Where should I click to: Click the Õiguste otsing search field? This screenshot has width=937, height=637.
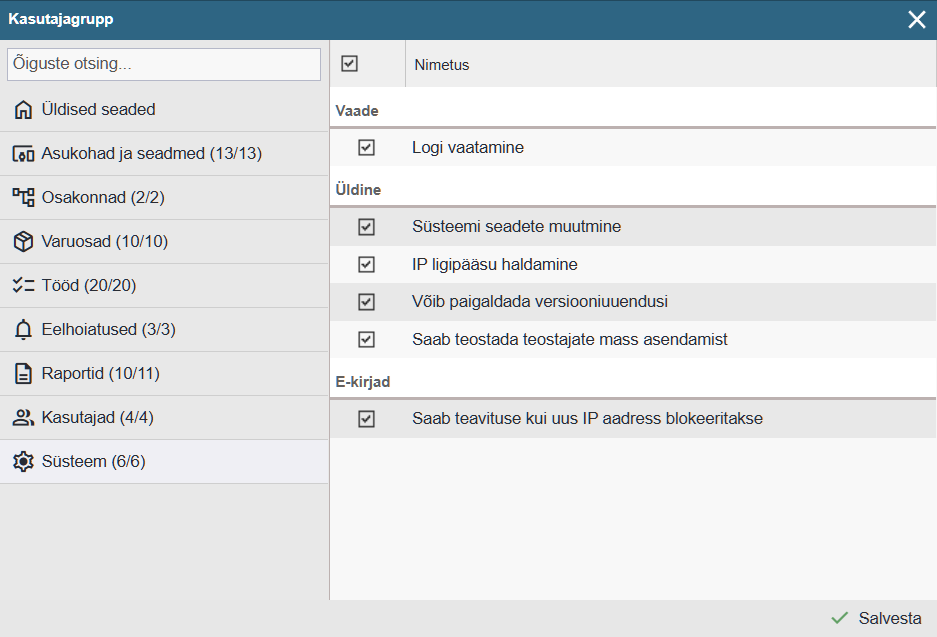pos(164,64)
